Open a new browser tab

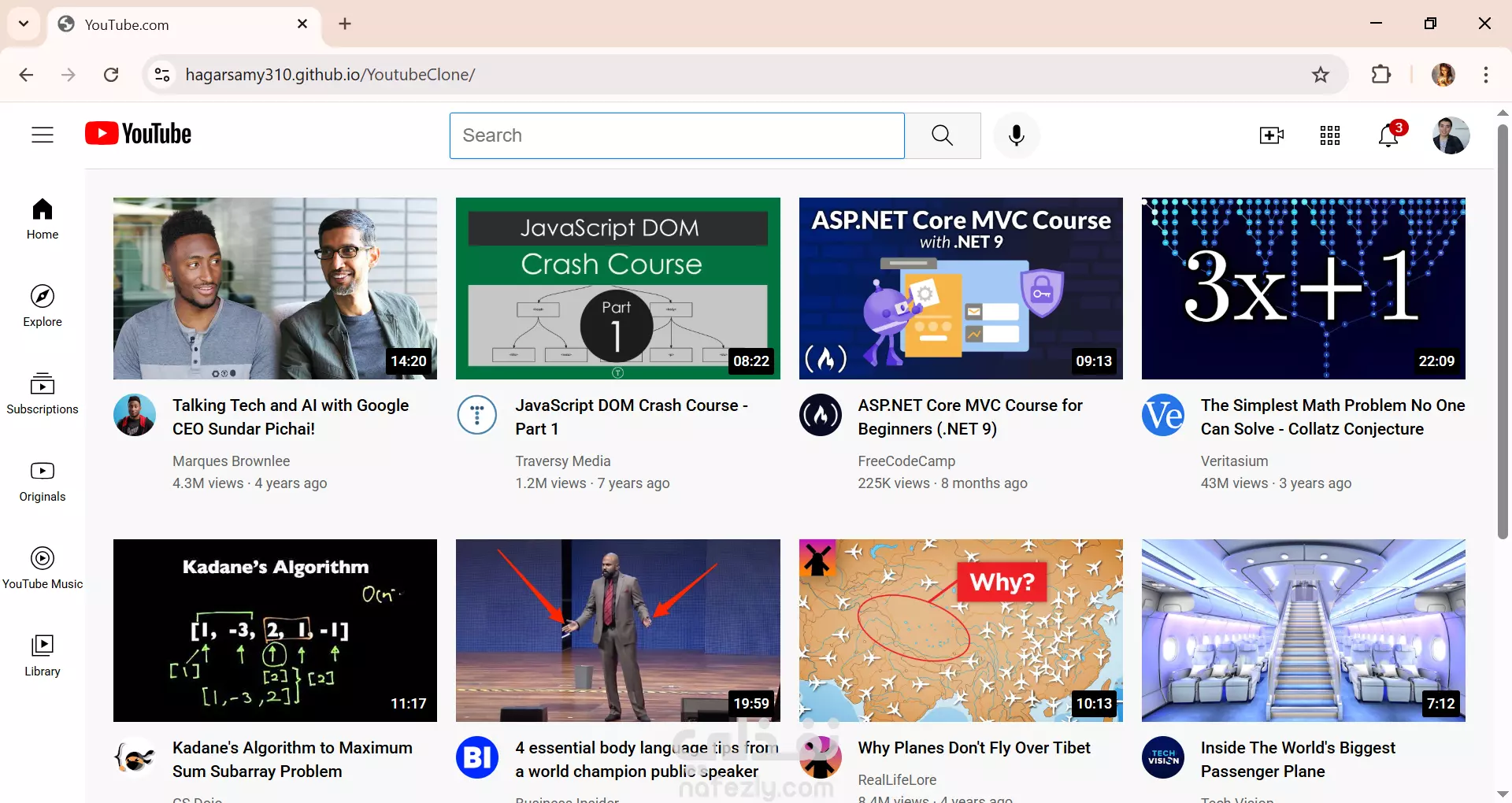(x=345, y=24)
